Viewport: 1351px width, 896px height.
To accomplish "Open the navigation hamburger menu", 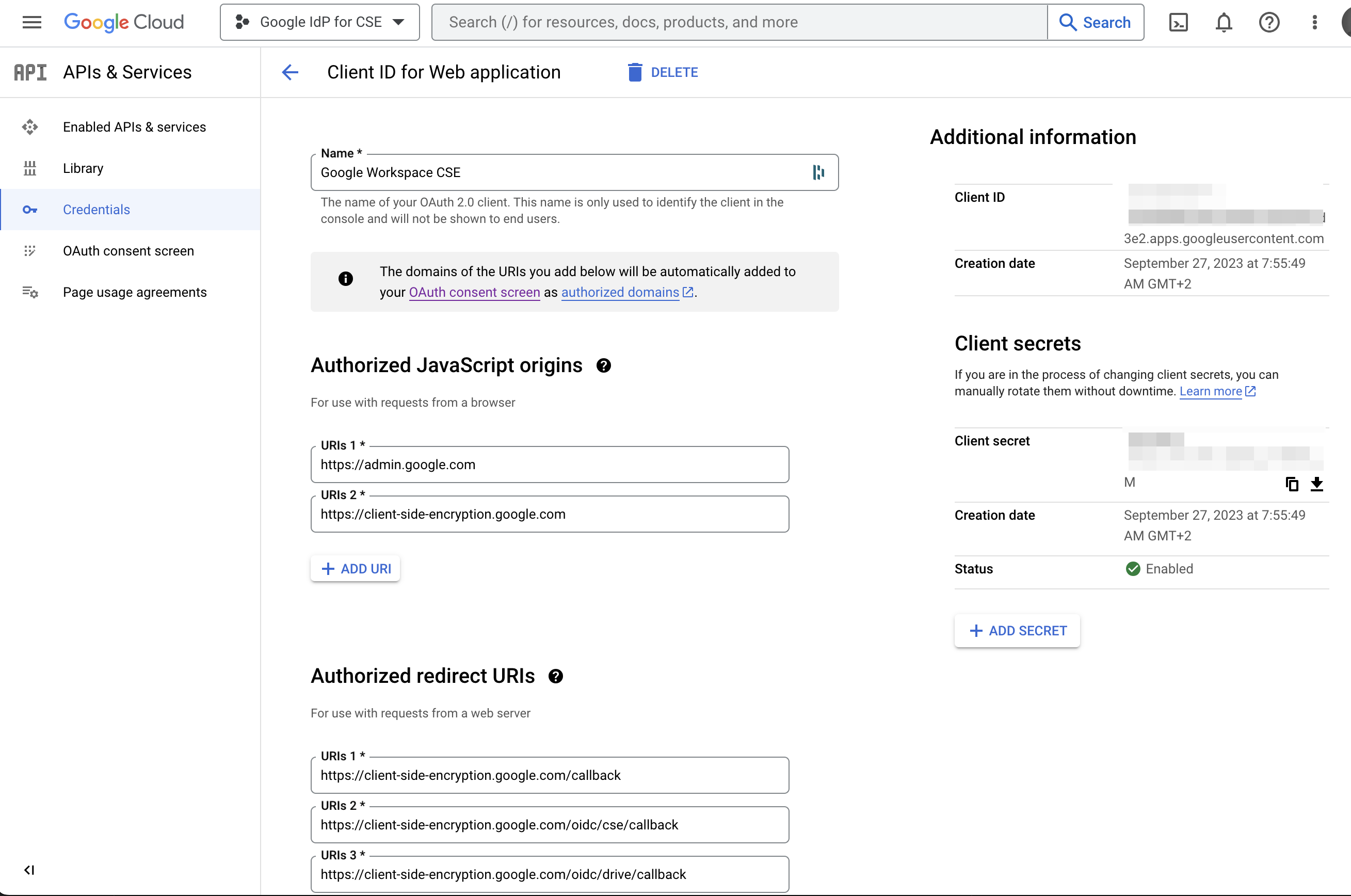I will pyautogui.click(x=31, y=22).
